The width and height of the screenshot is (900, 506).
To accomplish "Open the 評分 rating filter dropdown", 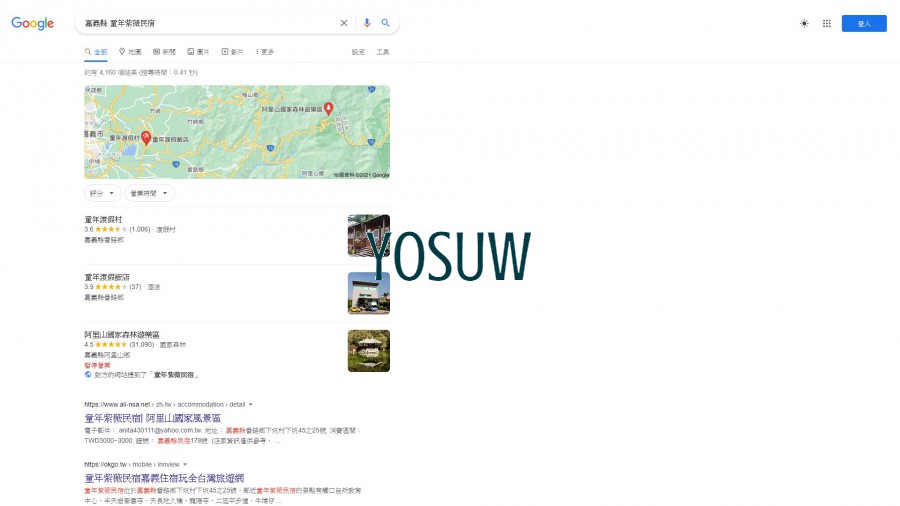I will pos(103,193).
